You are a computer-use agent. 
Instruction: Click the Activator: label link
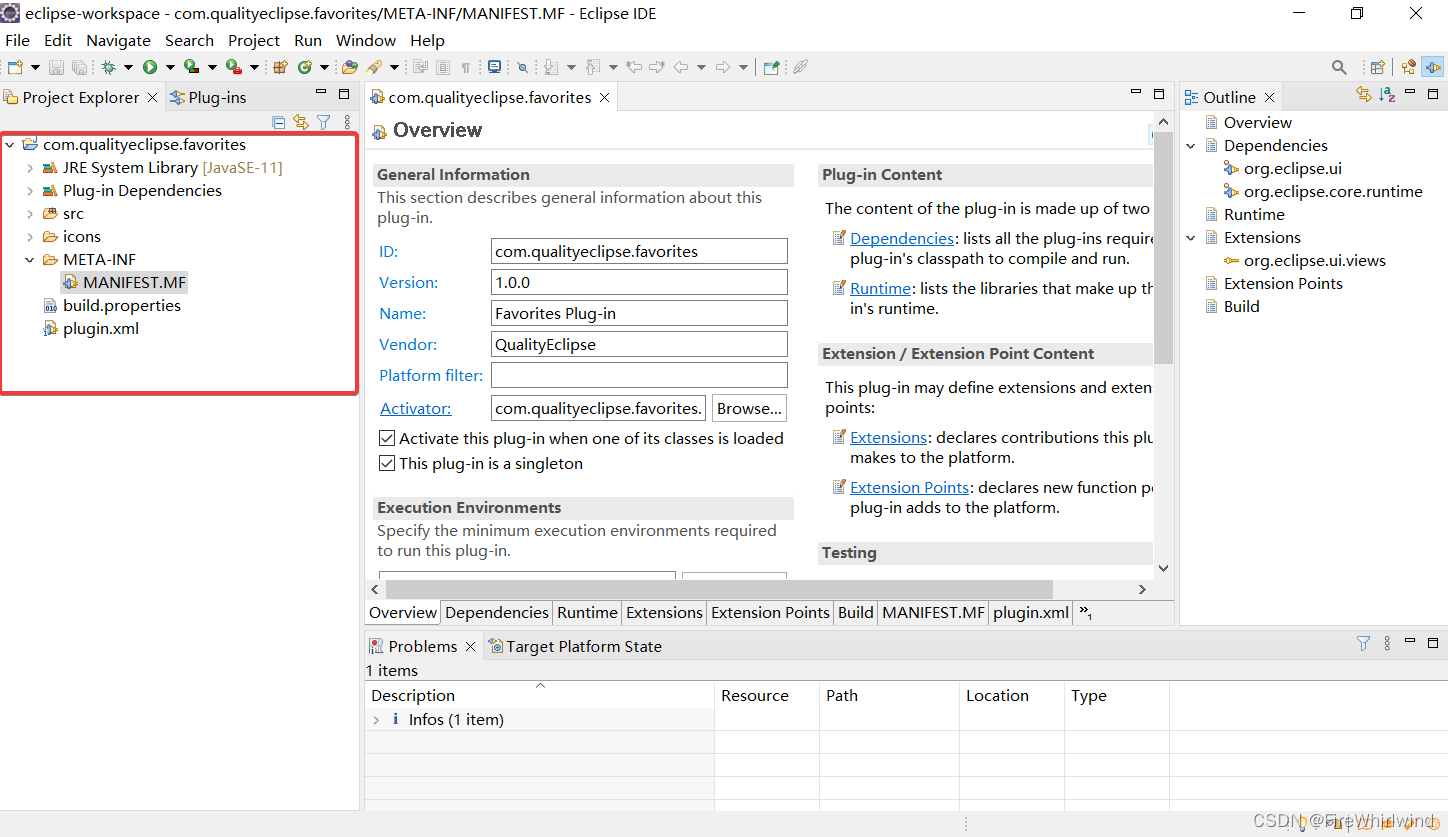pos(415,408)
